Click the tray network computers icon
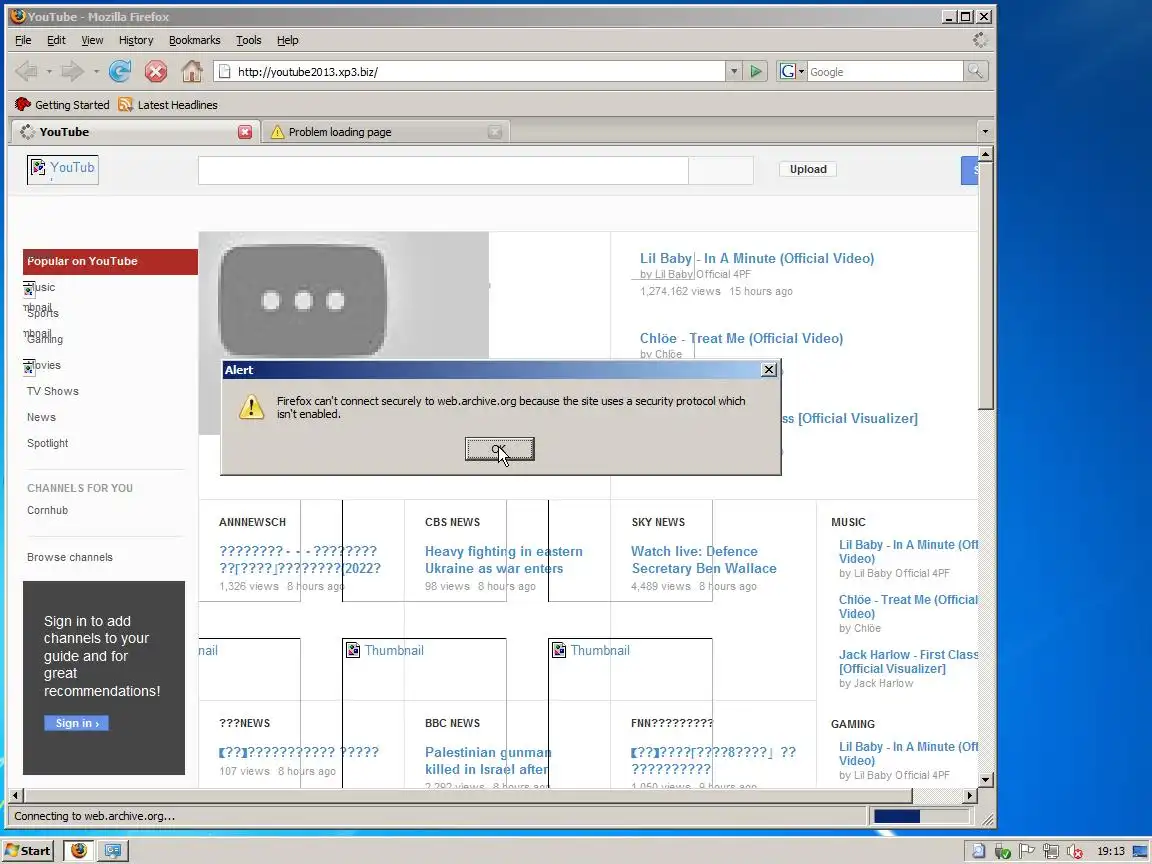 pos(1051,852)
